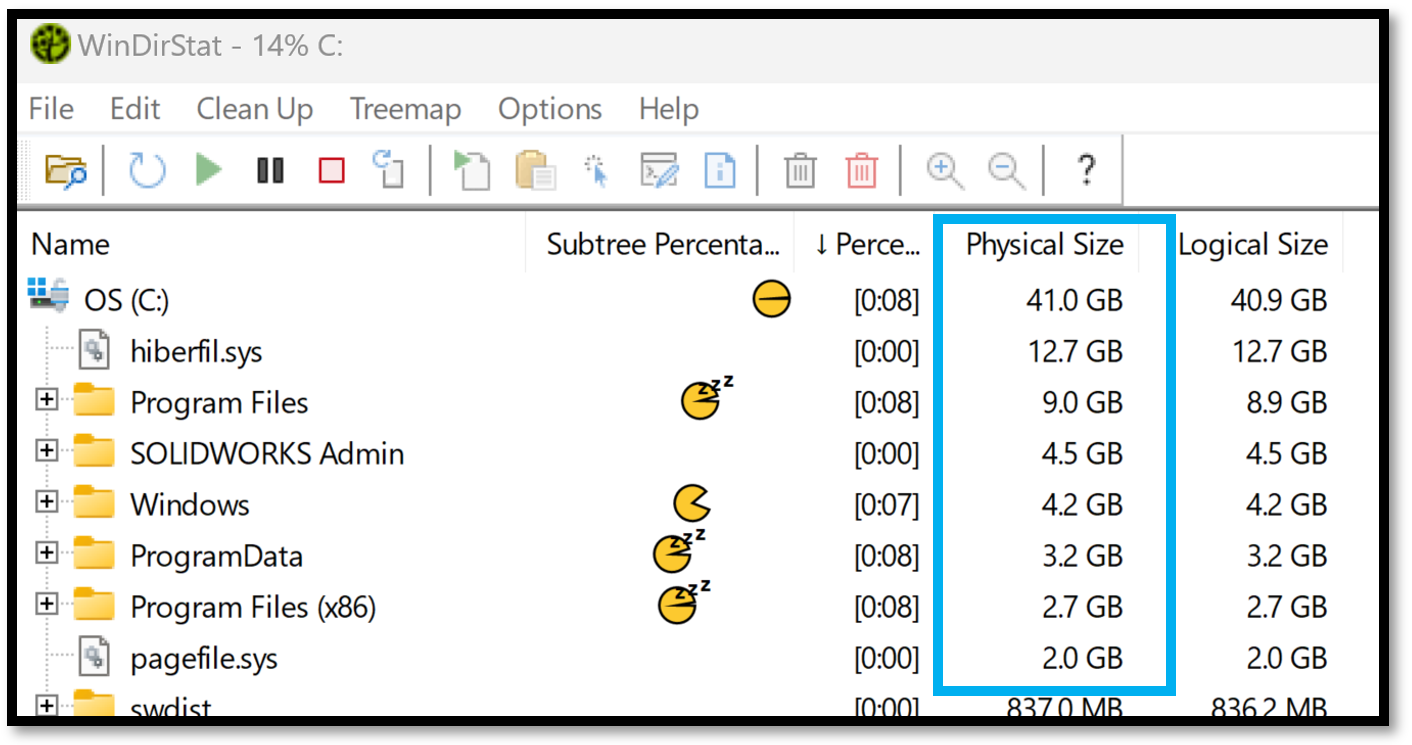The width and height of the screenshot is (1412, 745).
Task: Stop the scan with the red stop icon
Action: (330, 170)
